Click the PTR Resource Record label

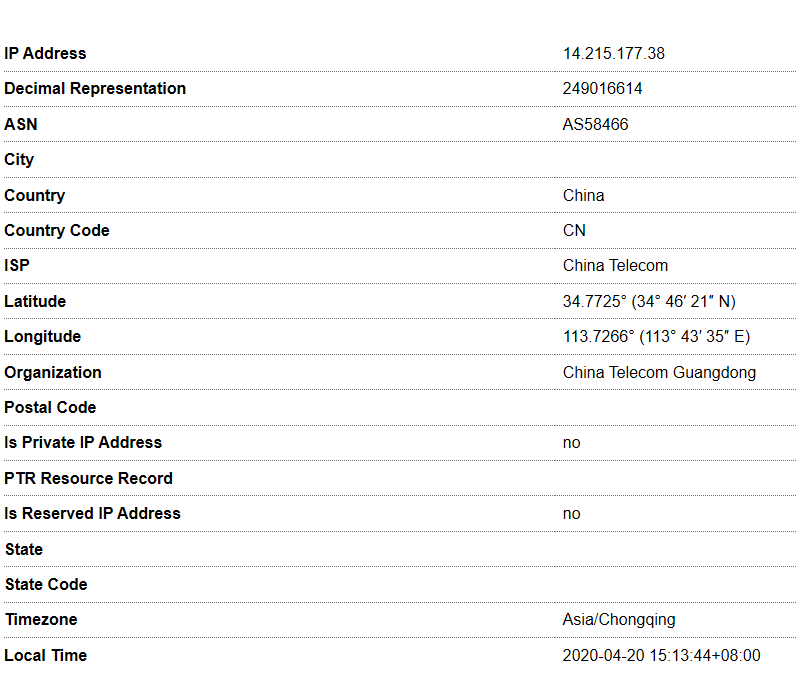point(88,478)
